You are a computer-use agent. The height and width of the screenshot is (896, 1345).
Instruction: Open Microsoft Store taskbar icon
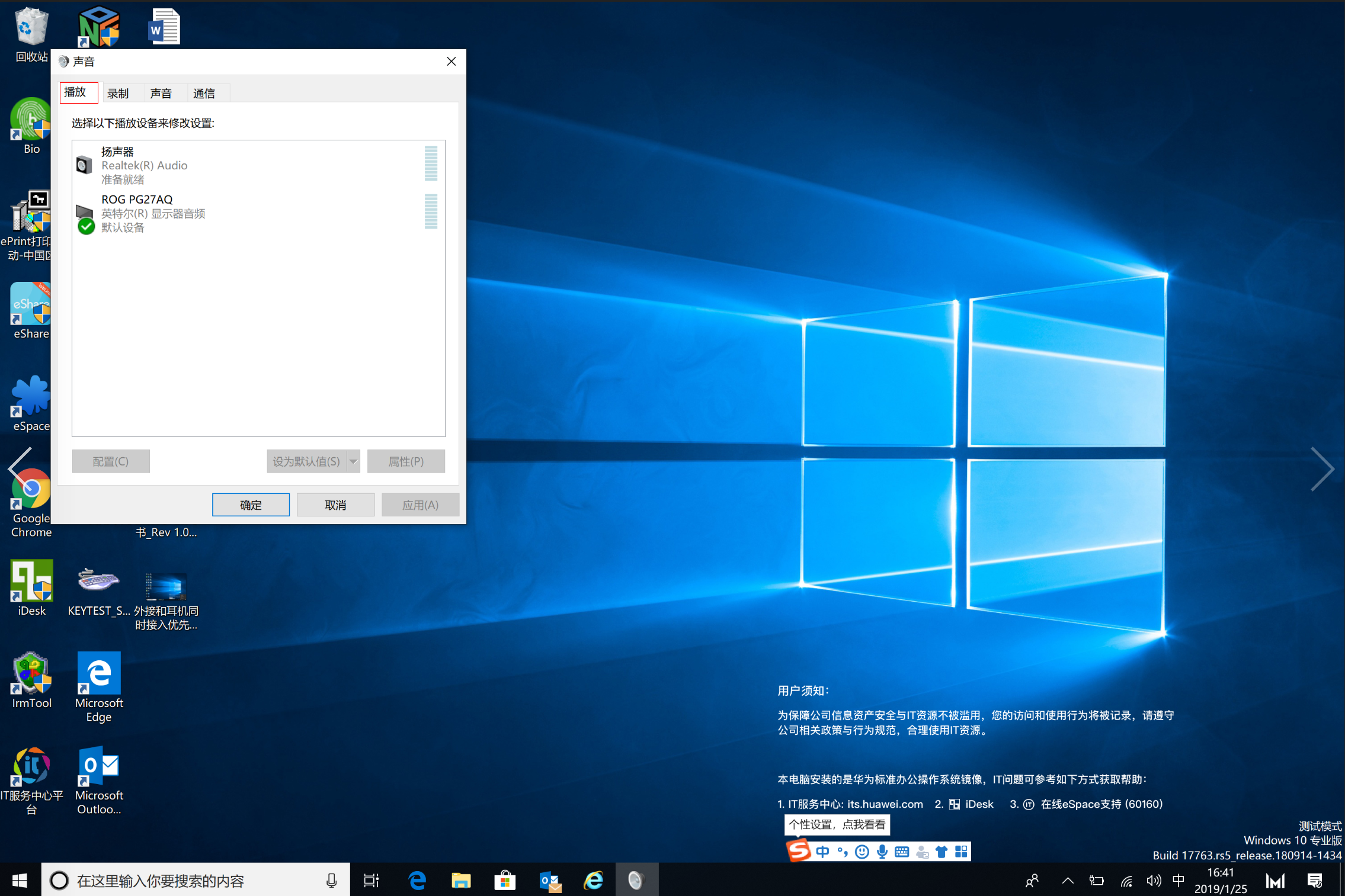click(505, 881)
